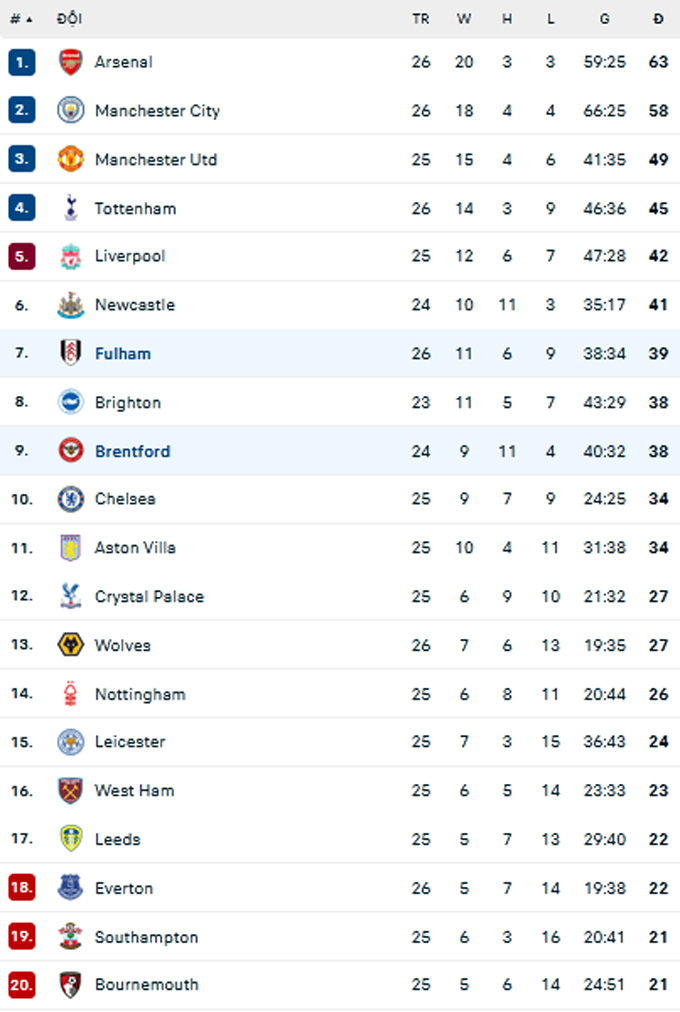The width and height of the screenshot is (680, 1012).
Task: Sort by the Đ points column header
Action: 658,19
